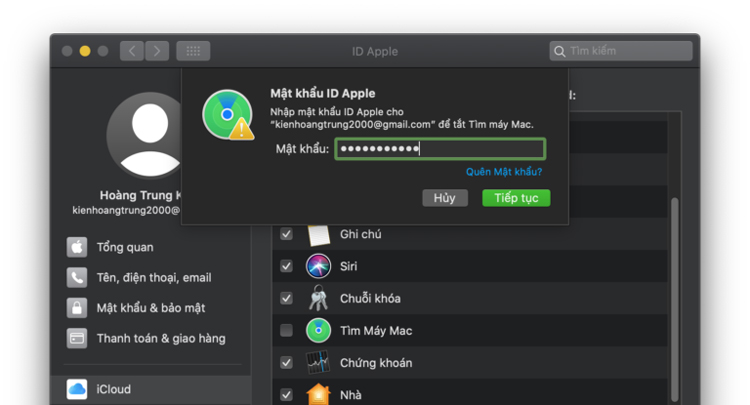Click the Mật khẩu ID Apple dialog heading
Screen dimensions: 750x405
(x=323, y=93)
